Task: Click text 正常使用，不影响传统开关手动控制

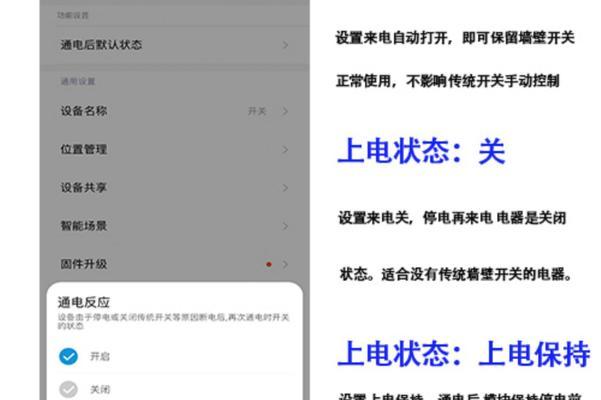Action: tap(448, 81)
